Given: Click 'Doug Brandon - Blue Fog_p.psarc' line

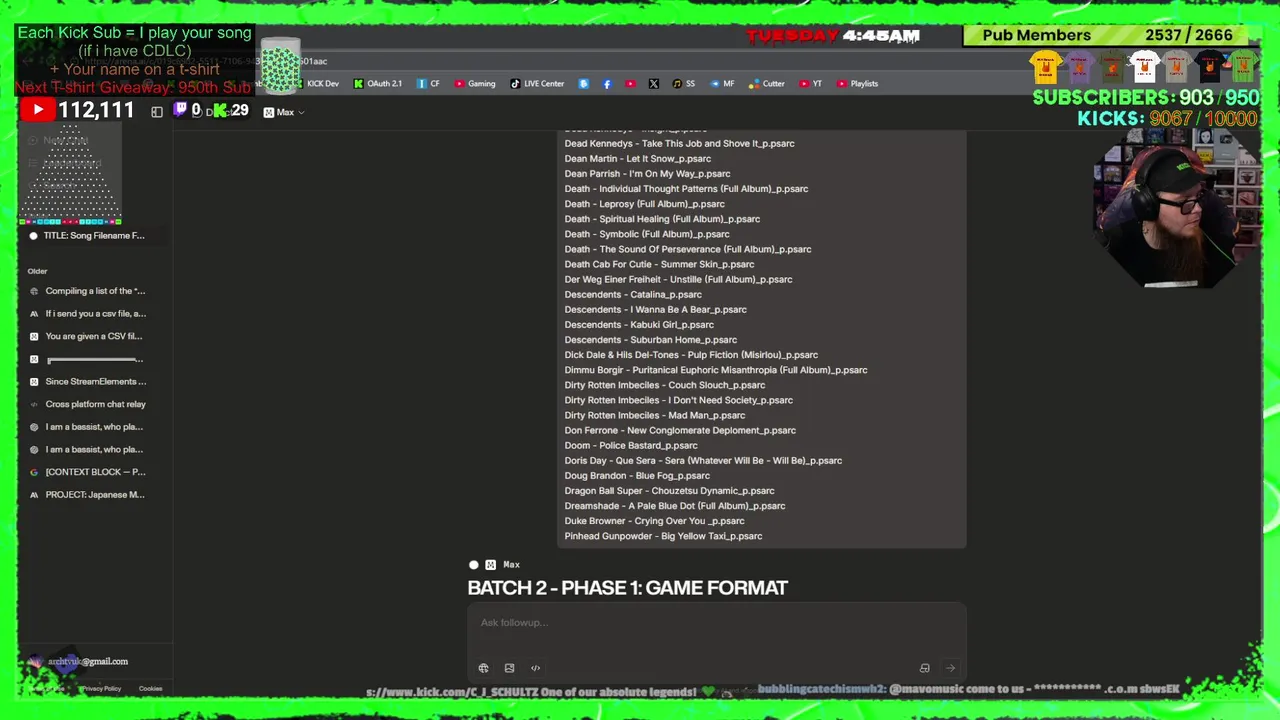Looking at the screenshot, I should point(636,476).
